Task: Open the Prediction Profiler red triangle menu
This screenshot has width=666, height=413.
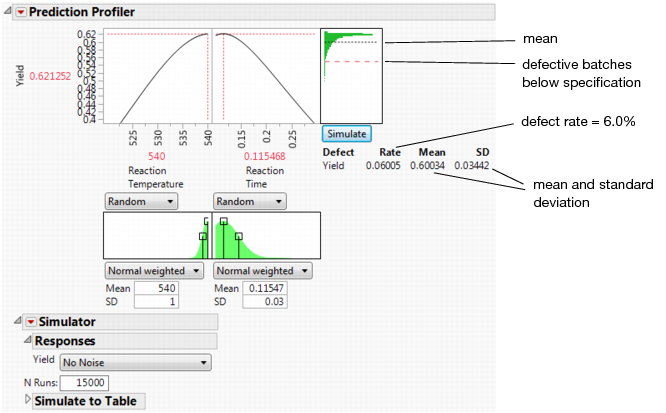Action: tap(21, 12)
